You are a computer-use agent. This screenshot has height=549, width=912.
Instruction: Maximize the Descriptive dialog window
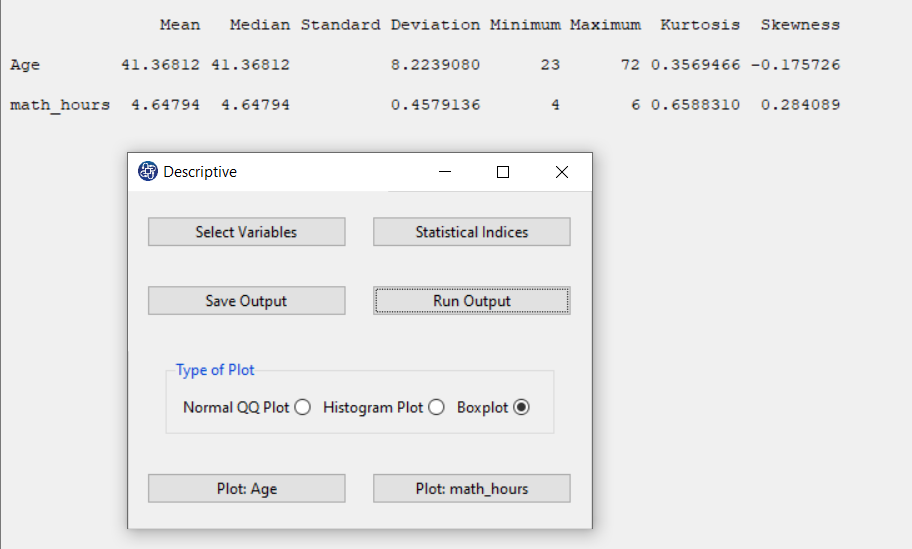503,172
